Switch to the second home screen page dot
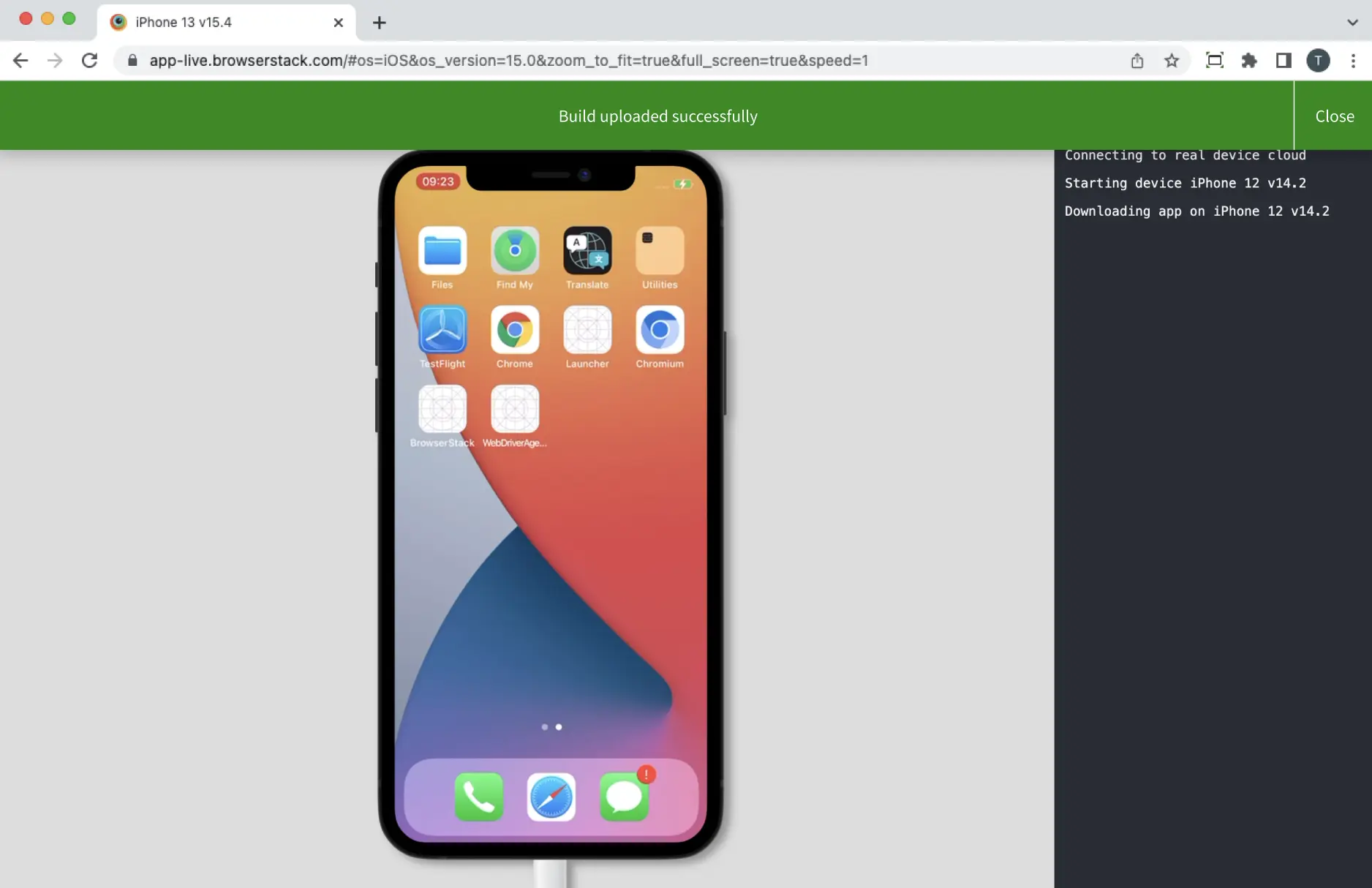 pos(559,727)
